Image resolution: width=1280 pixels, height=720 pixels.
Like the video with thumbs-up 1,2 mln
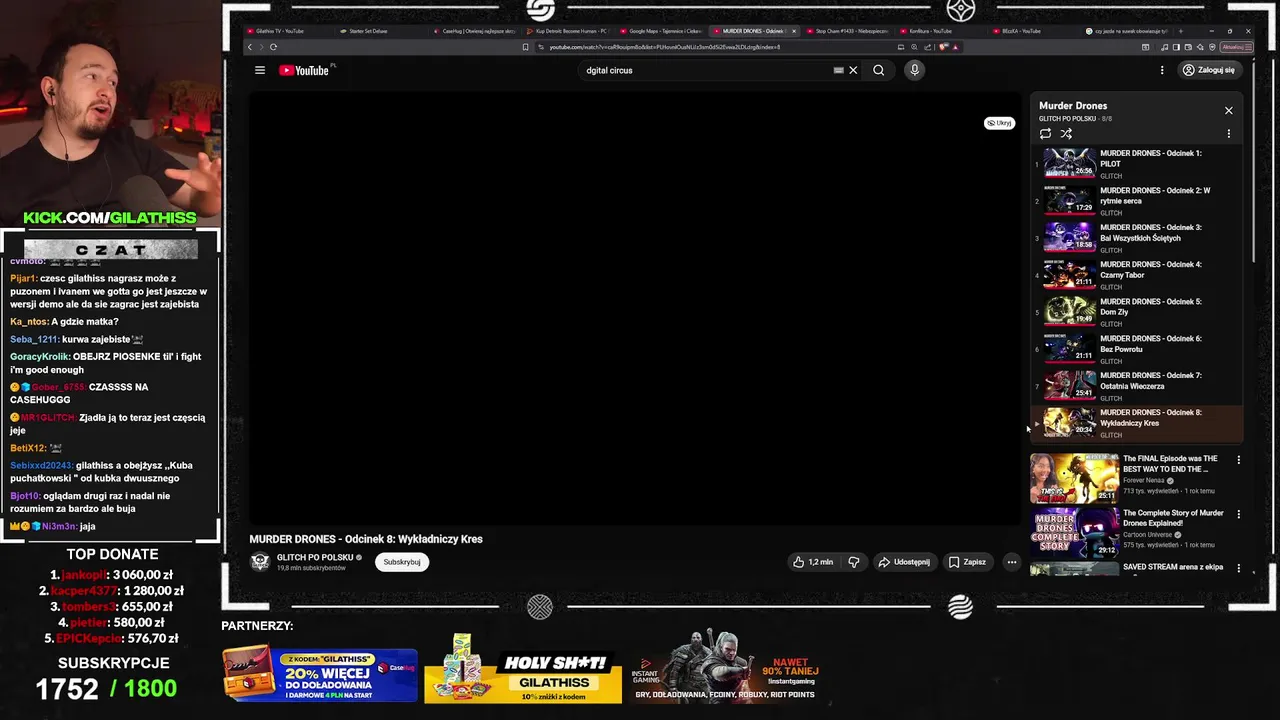pos(813,562)
